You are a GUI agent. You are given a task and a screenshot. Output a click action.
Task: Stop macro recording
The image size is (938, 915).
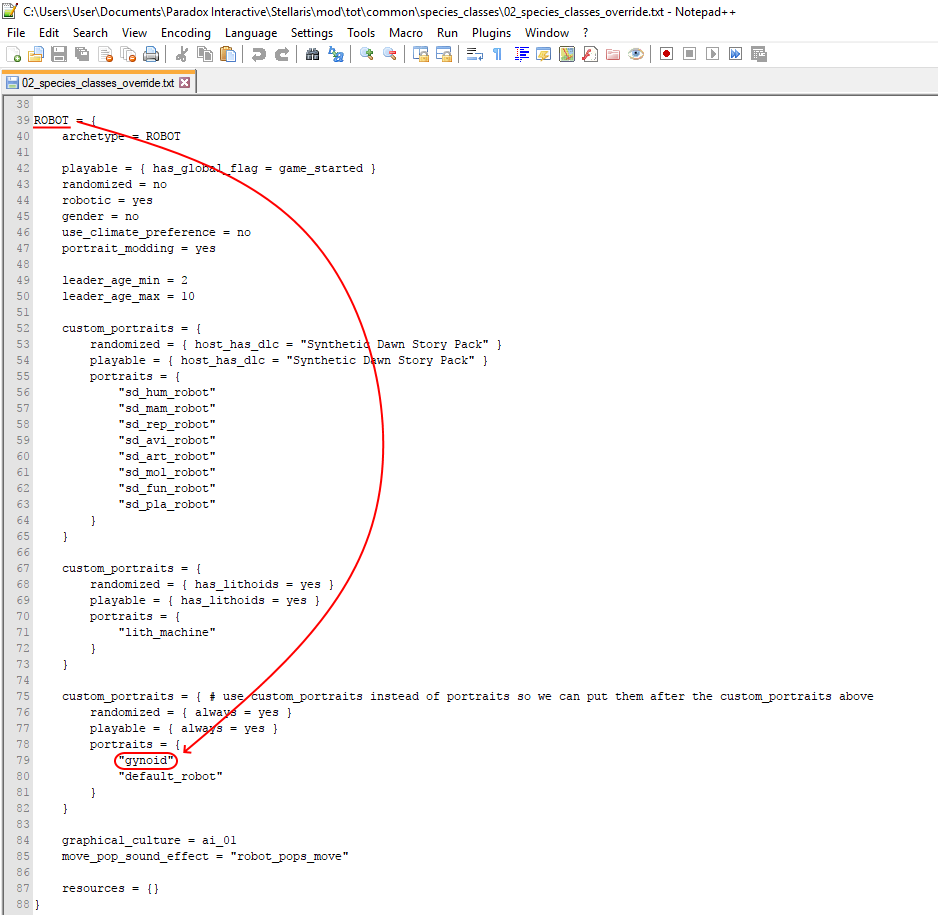pos(689,54)
